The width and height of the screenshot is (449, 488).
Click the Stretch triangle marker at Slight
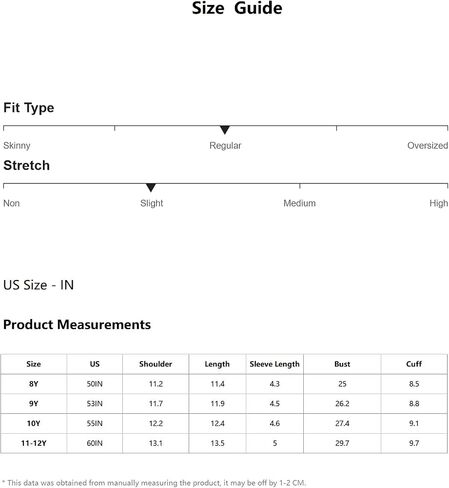click(x=151, y=188)
